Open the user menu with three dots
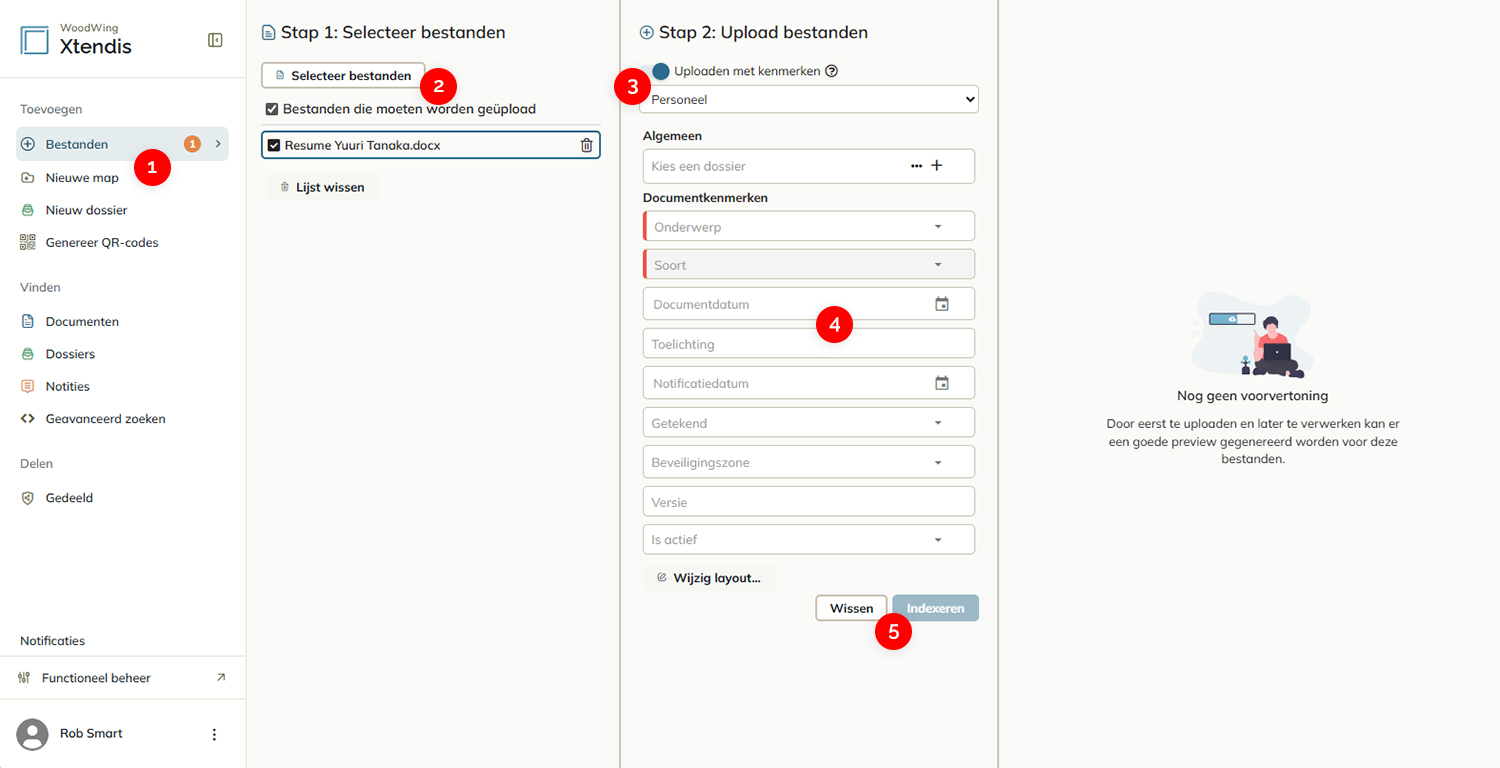 click(x=213, y=734)
